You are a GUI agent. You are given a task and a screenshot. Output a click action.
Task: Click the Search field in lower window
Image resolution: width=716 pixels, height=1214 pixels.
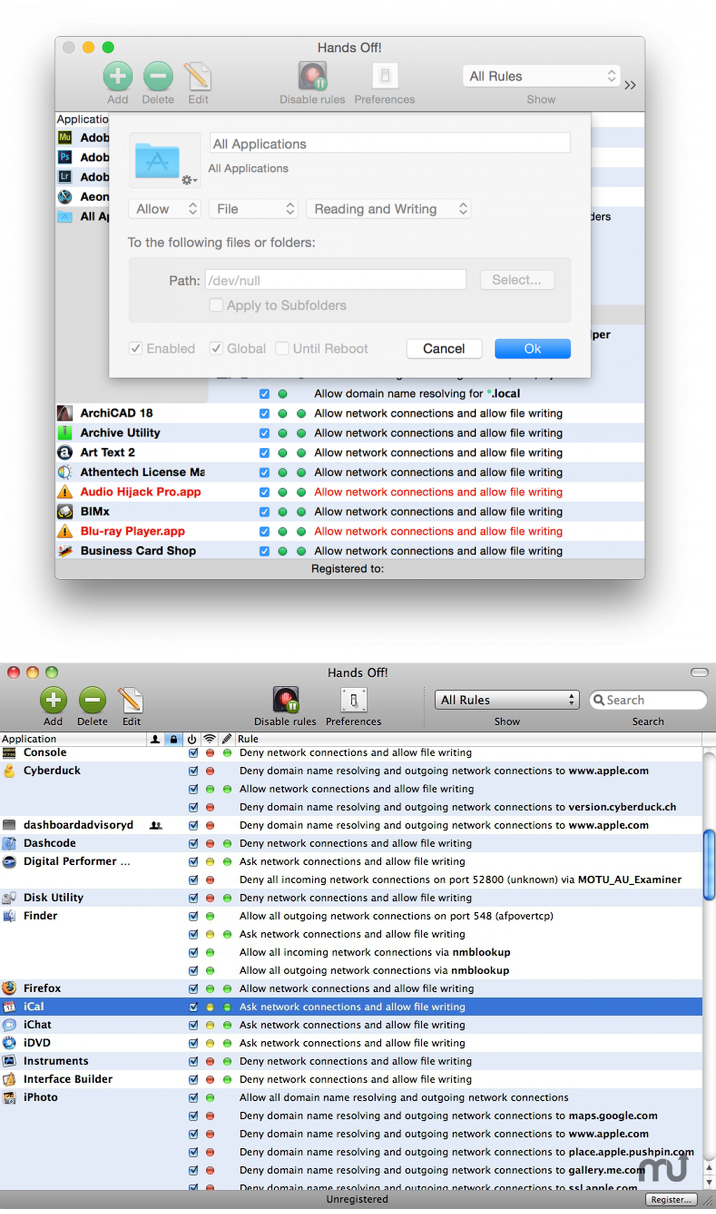(x=648, y=700)
